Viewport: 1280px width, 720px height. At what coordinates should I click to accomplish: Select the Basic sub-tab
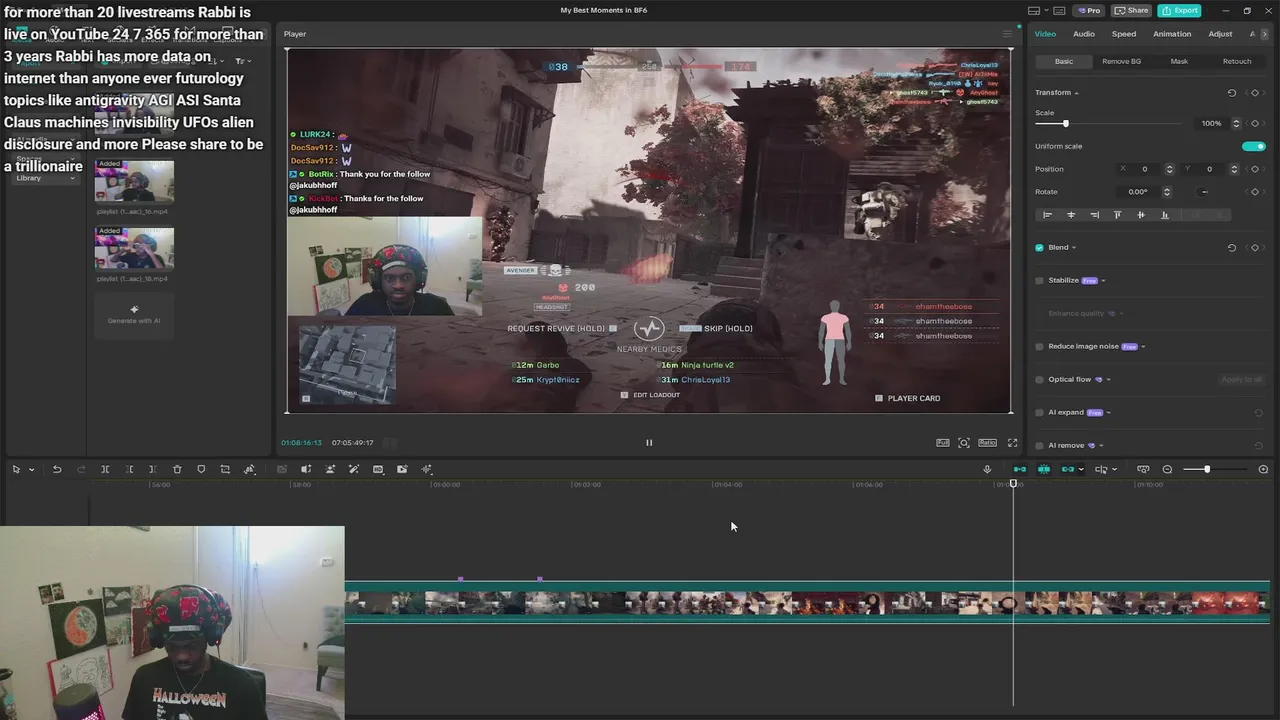tap(1064, 61)
